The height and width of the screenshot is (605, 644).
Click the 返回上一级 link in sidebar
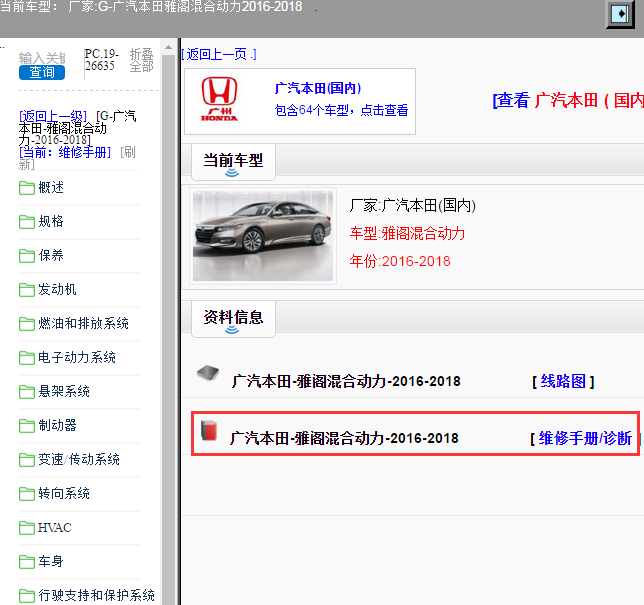pyautogui.click(x=53, y=116)
